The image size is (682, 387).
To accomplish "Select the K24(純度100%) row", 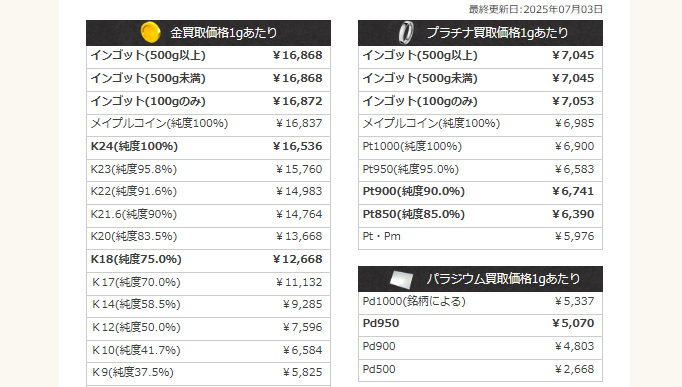I will 208,147.
